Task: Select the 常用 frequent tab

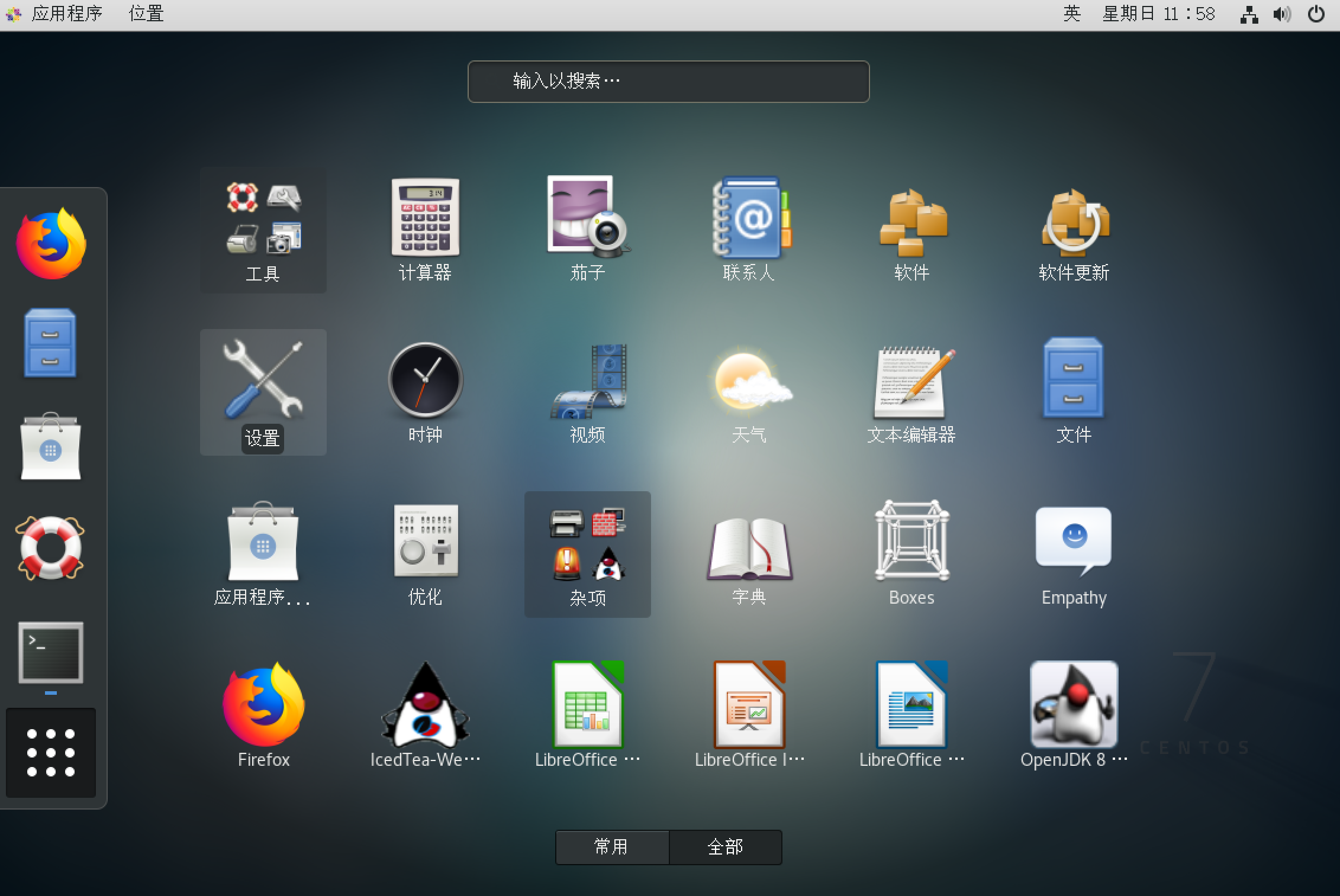Action: (611, 847)
